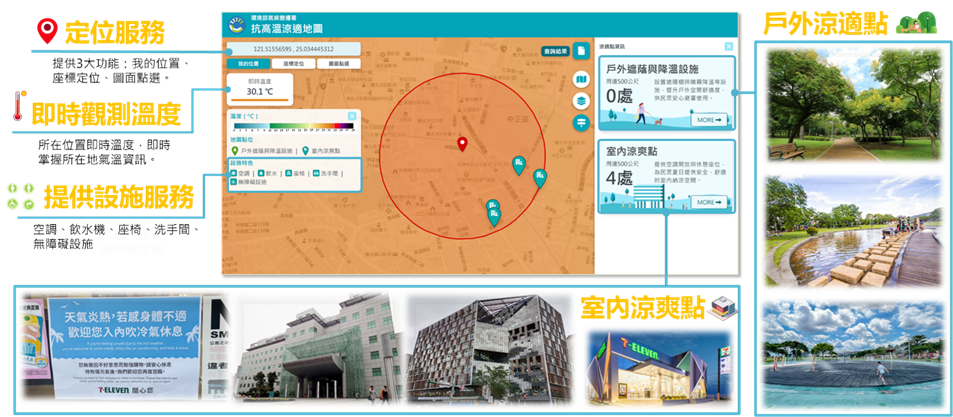This screenshot has height=417, width=953.
Task: Click the teal 室內涼爽點 legend pin
Action: point(305,150)
